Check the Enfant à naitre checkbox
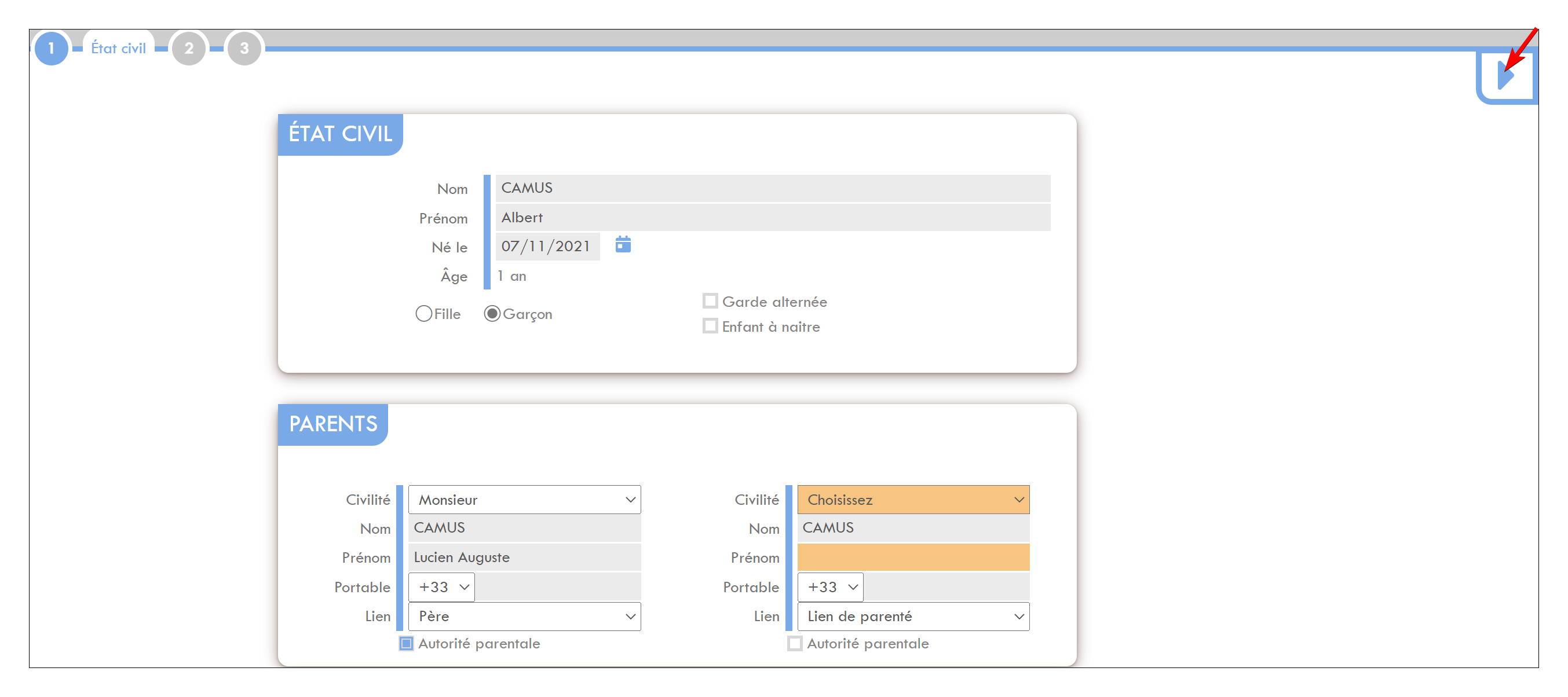The image size is (1568, 697). tap(710, 326)
